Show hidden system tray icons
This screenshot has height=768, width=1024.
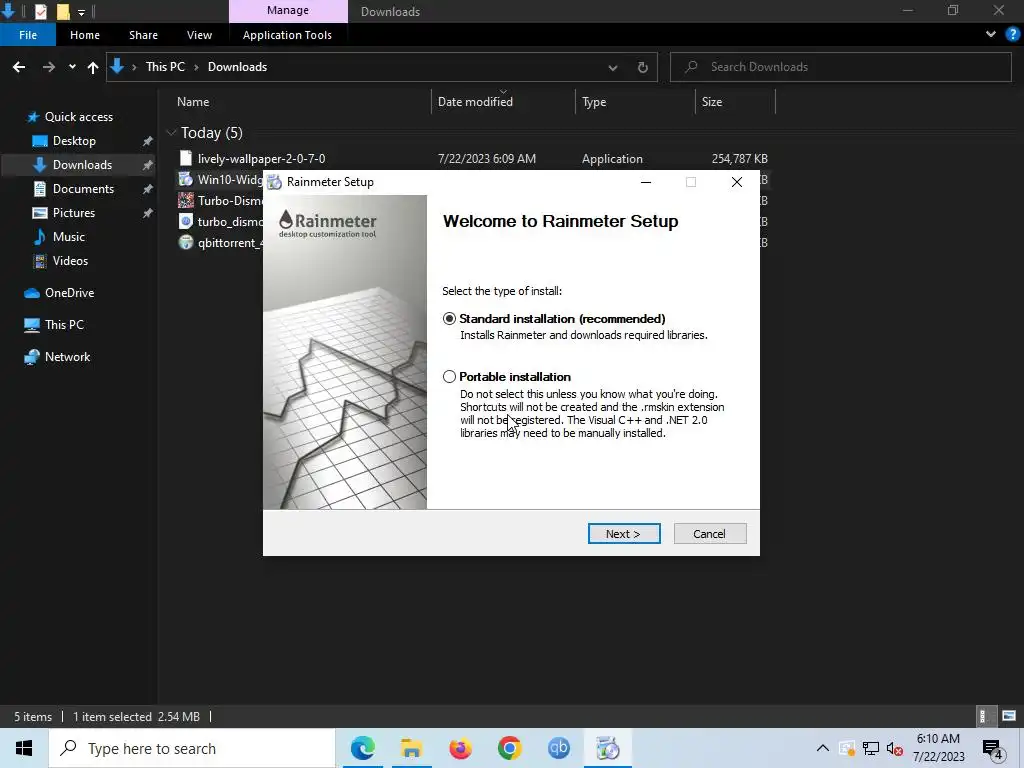coord(823,748)
